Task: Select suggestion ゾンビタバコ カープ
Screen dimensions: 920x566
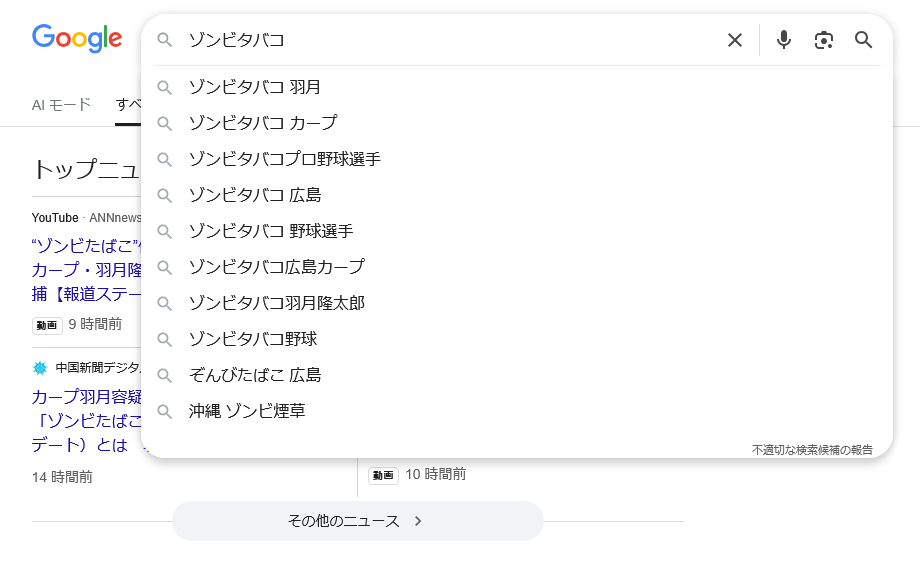Action: tap(263, 123)
